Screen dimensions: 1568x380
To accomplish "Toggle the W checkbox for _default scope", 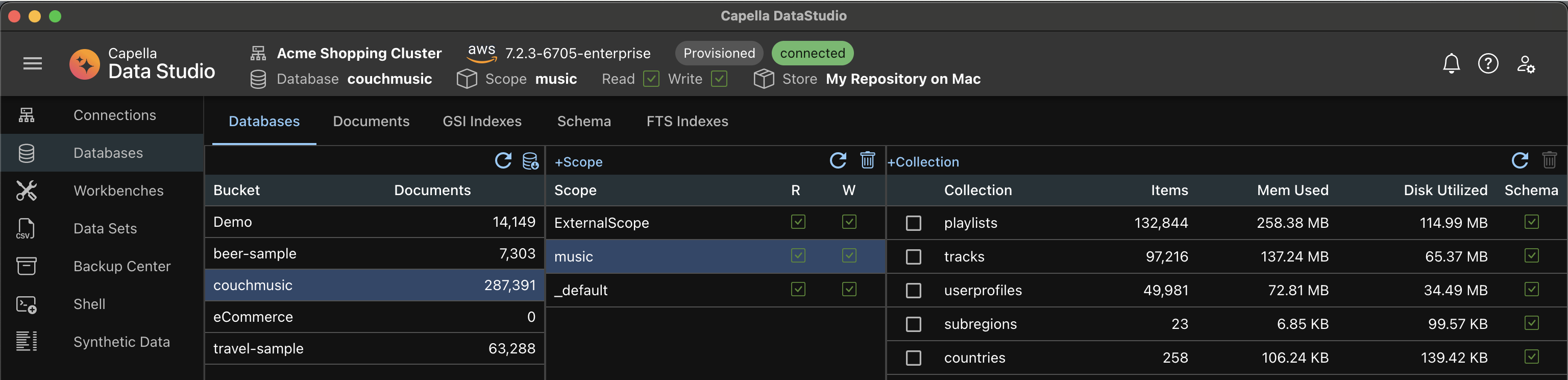I will click(x=849, y=289).
